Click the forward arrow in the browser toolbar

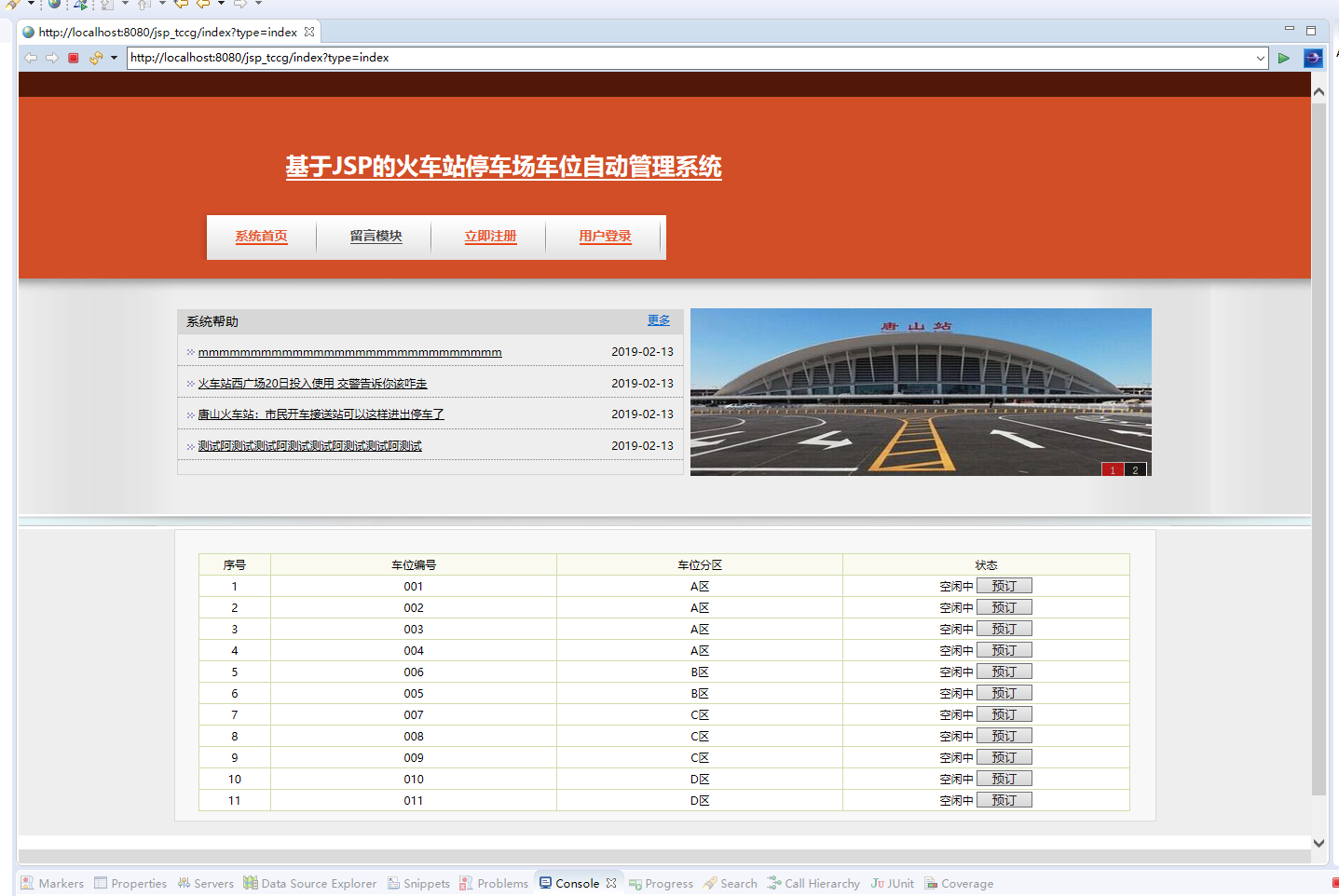[x=52, y=58]
